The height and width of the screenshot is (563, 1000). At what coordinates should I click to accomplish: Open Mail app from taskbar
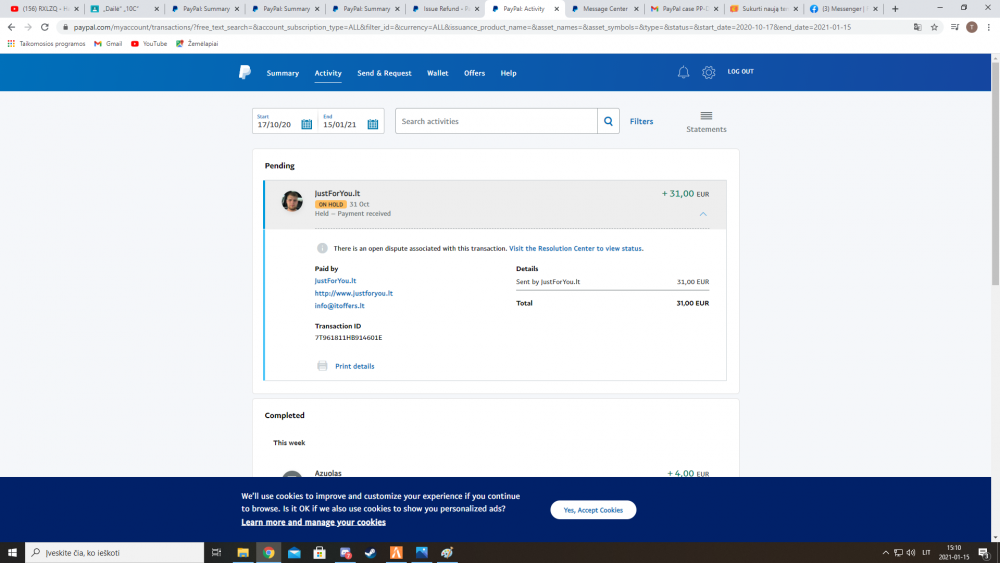[x=294, y=553]
